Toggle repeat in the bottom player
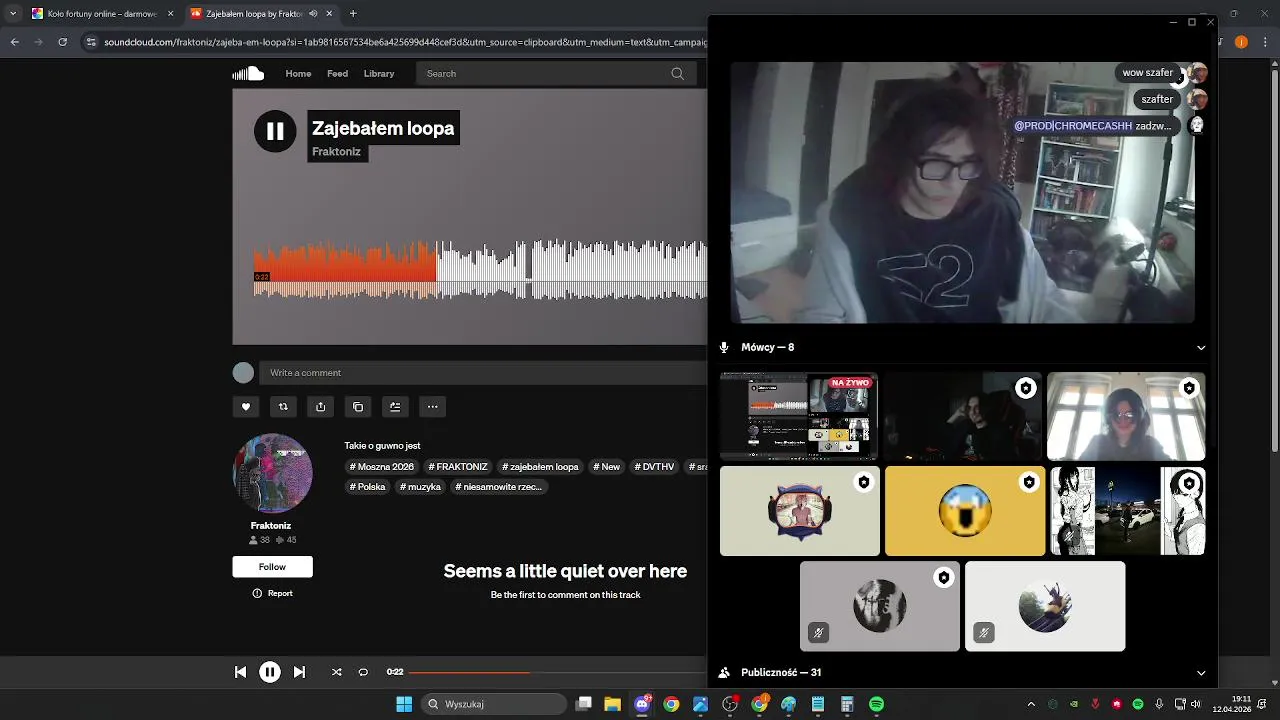1280x720 pixels. tap(363, 672)
